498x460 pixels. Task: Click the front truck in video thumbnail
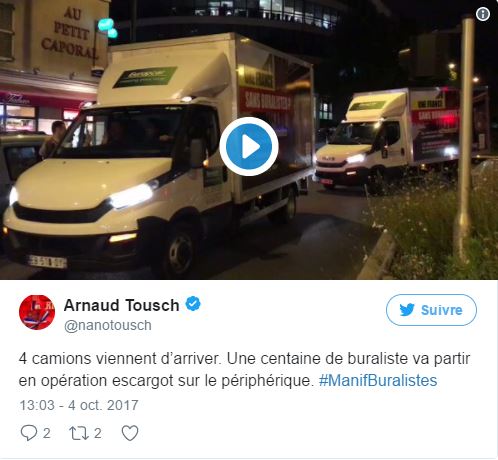click(x=157, y=157)
